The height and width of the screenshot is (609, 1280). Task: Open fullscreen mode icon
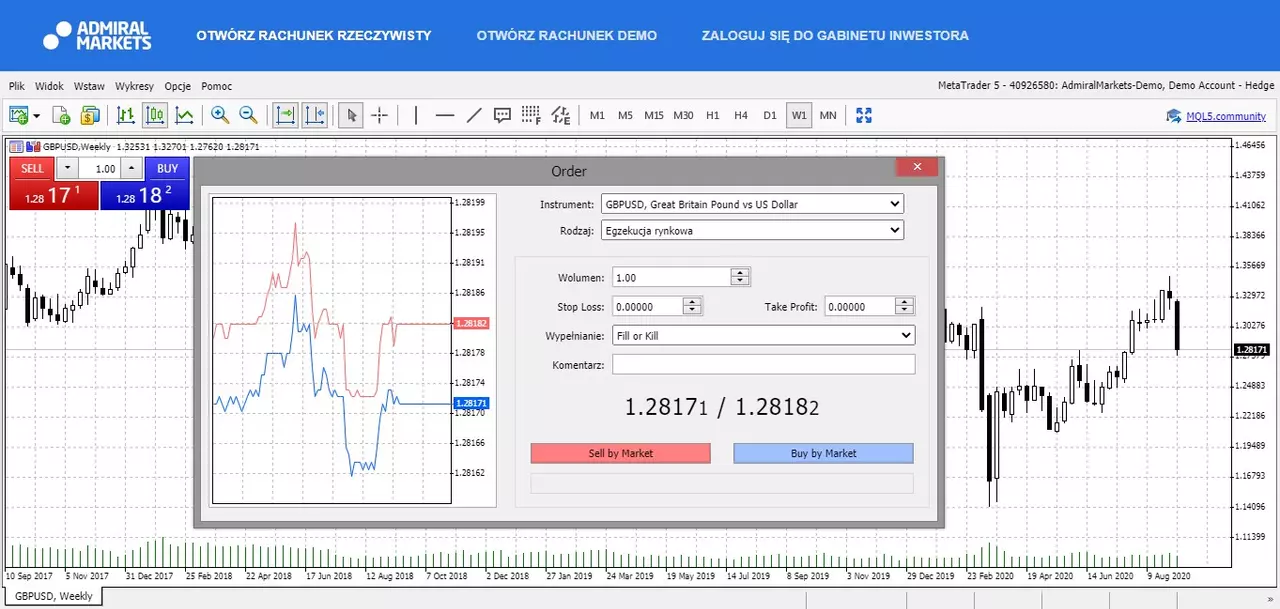coord(864,115)
